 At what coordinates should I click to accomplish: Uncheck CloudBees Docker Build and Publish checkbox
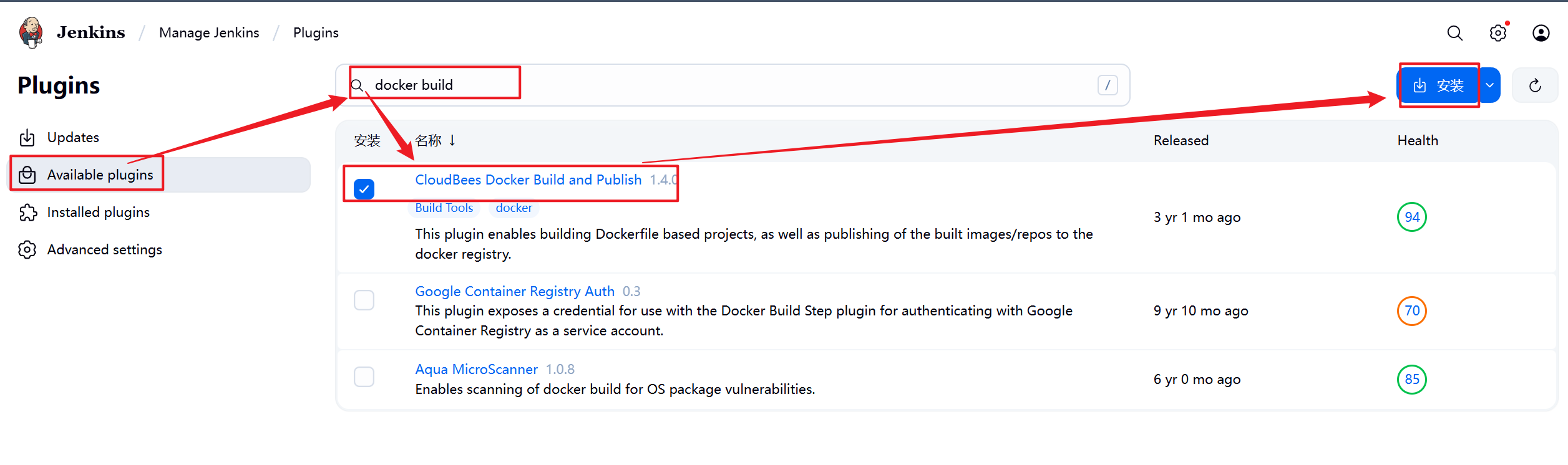pos(364,189)
